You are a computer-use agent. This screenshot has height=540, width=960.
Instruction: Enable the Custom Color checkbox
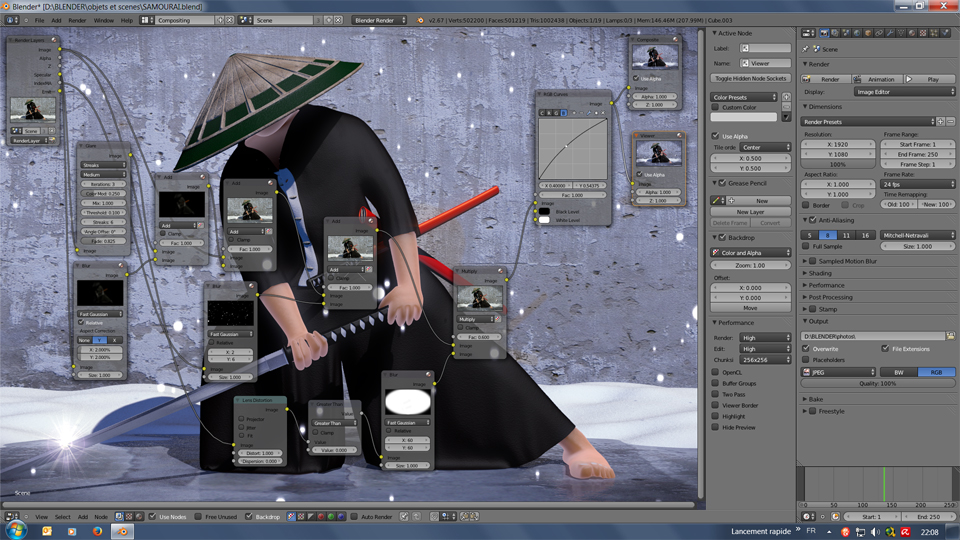[x=715, y=107]
